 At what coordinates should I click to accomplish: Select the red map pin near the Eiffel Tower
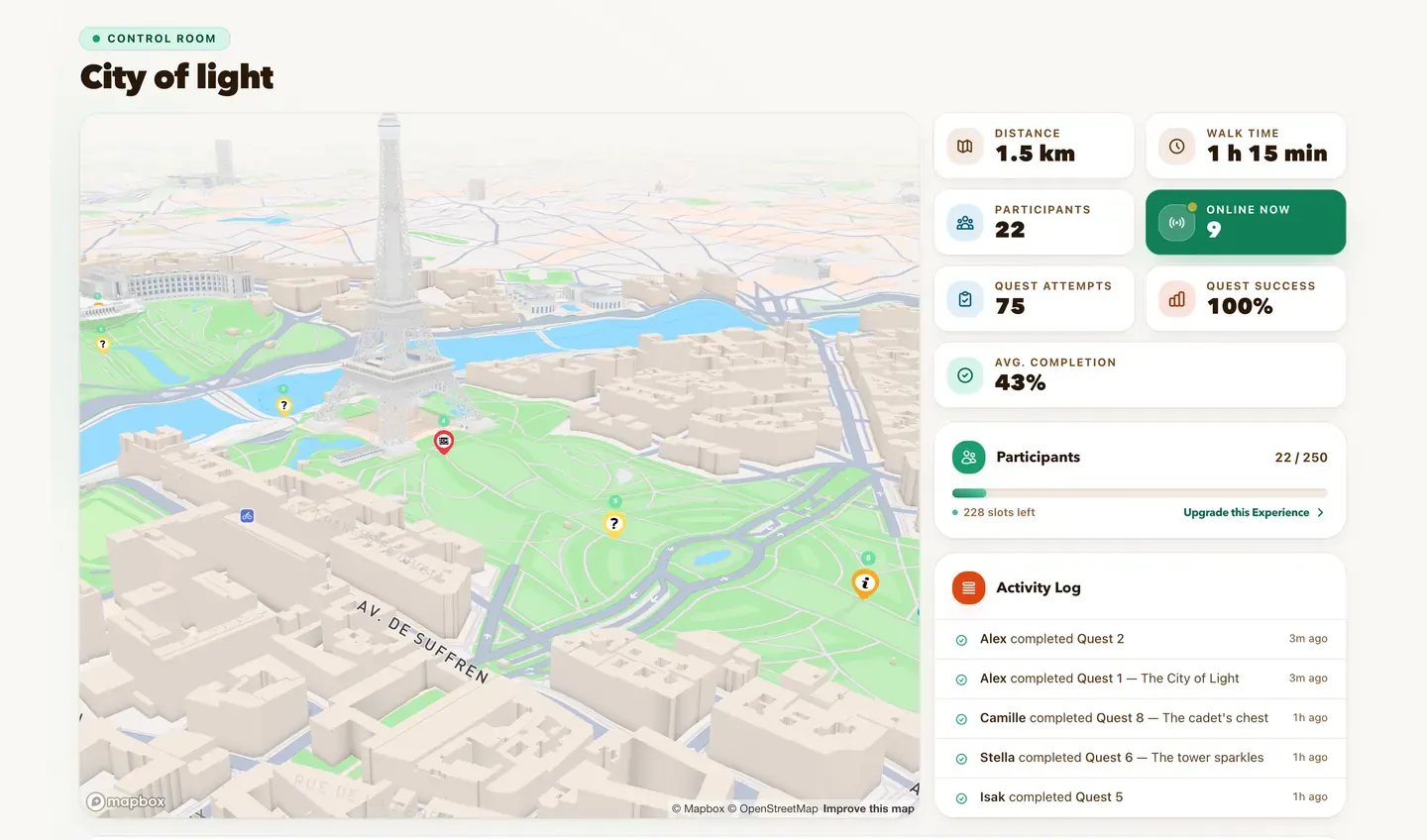tap(444, 442)
